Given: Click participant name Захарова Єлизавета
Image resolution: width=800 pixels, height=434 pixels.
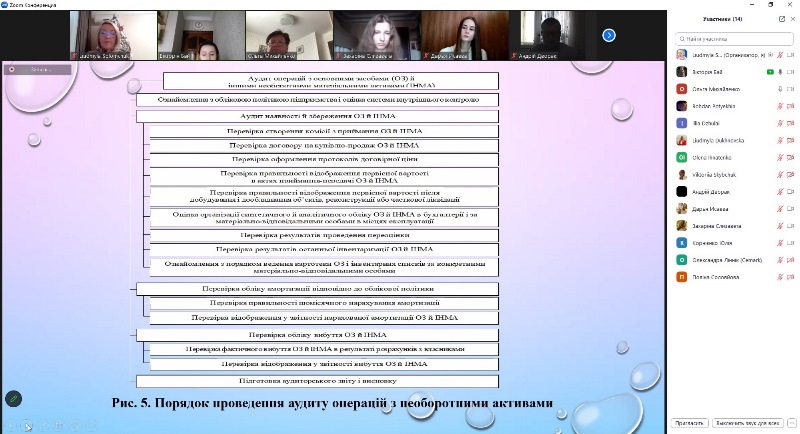Looking at the screenshot, I should (716, 226).
